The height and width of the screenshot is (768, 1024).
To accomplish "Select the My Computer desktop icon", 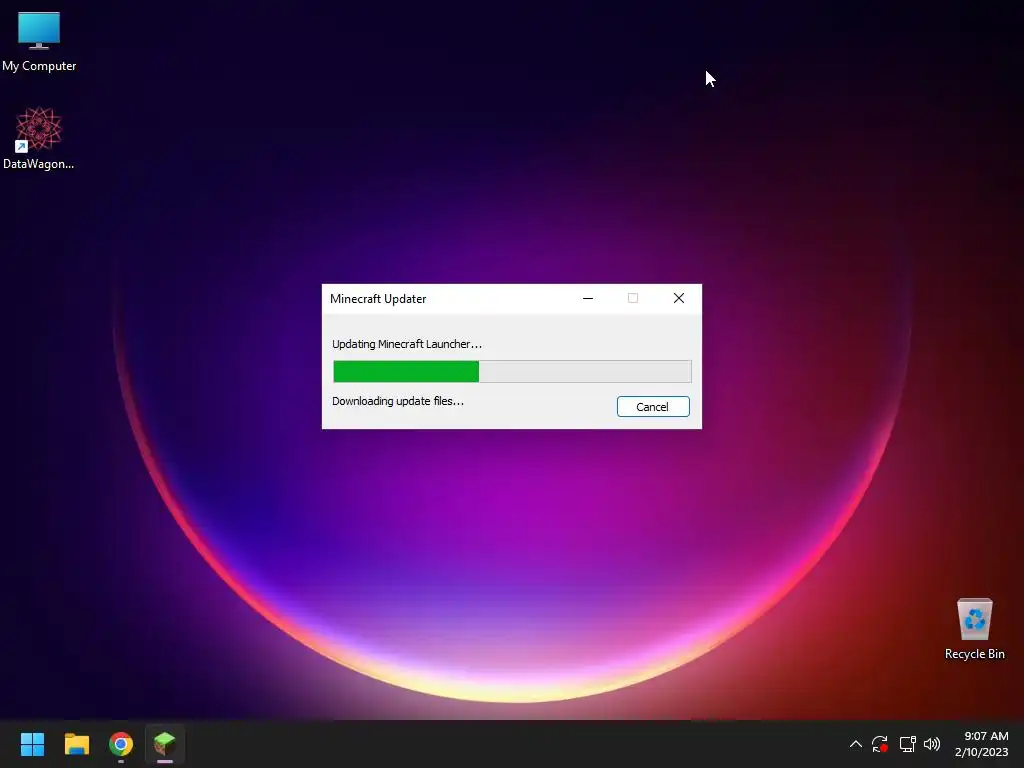I will point(39,41).
